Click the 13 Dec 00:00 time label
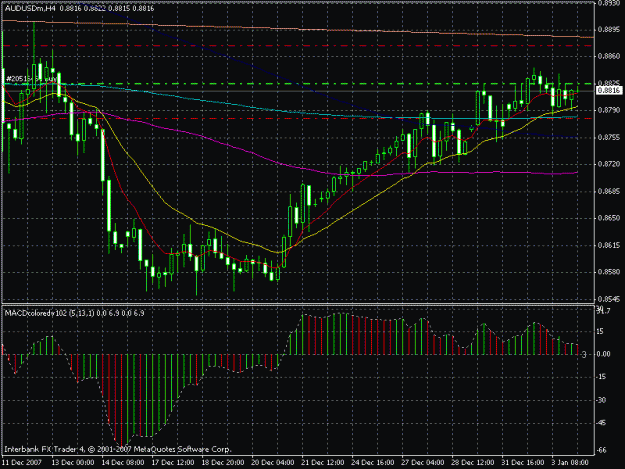This screenshot has width=625, height=469. pyautogui.click(x=73, y=462)
